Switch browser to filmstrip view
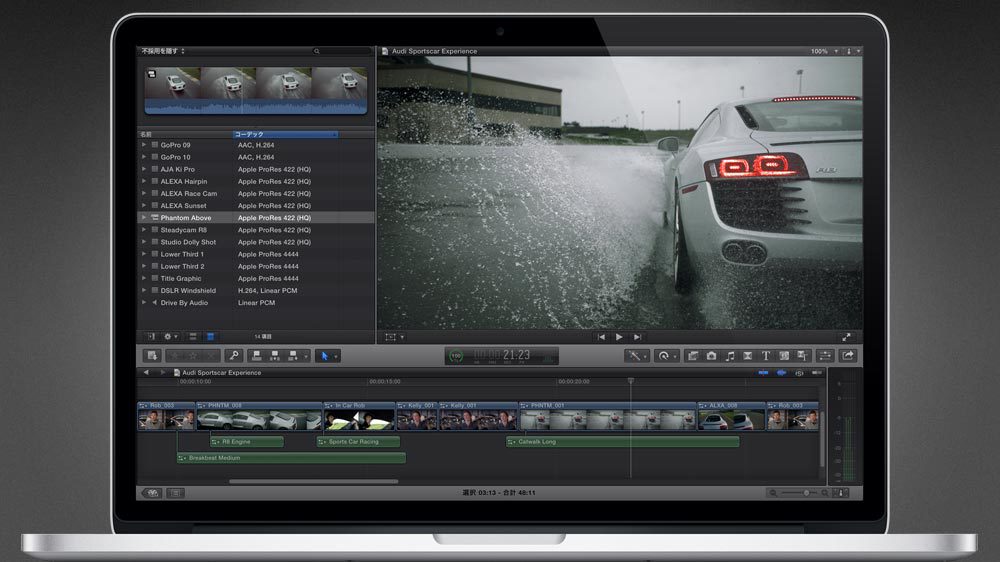Image resolution: width=1000 pixels, height=562 pixels. pos(193,336)
